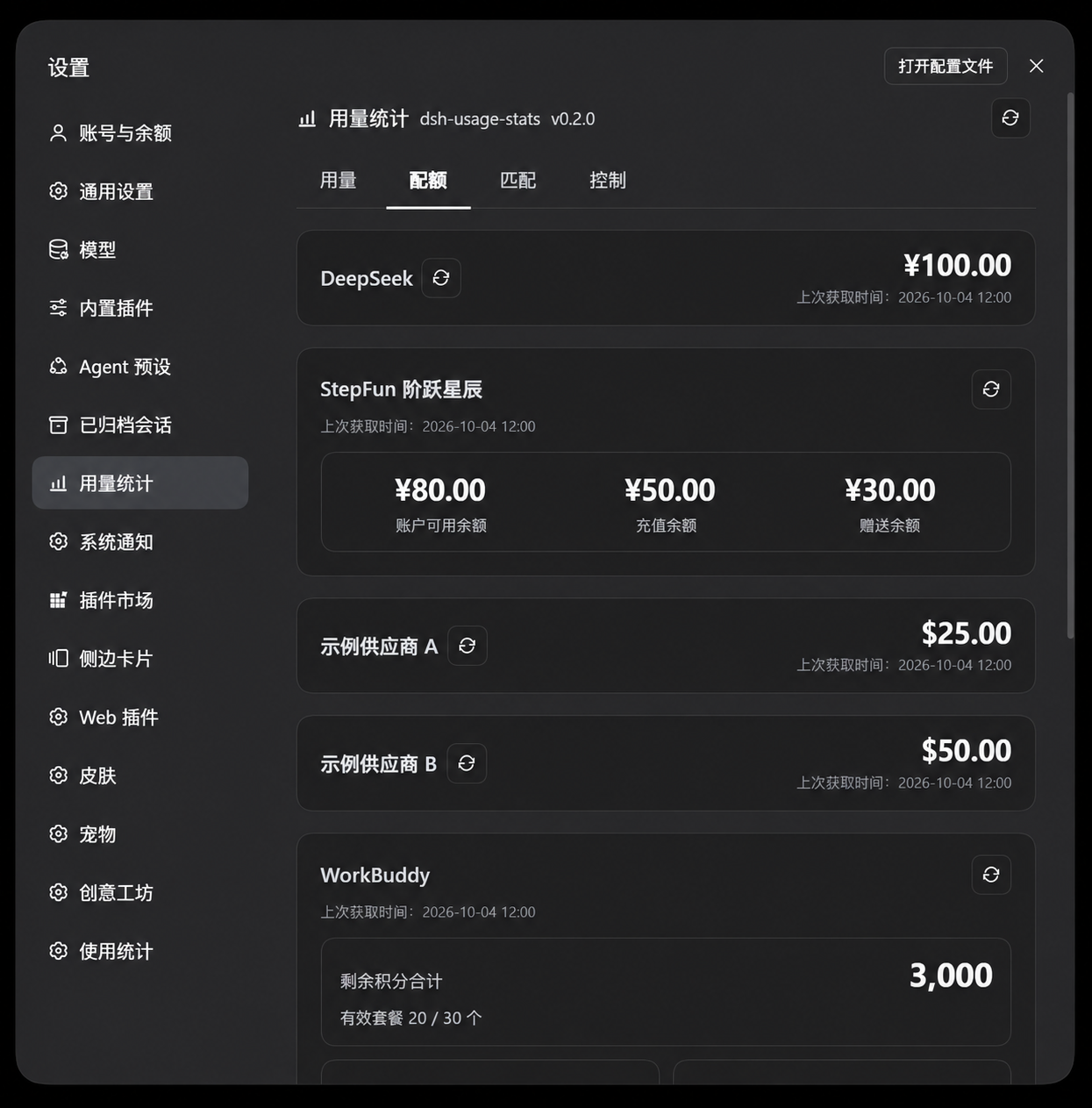The image size is (1092, 1108).
Task: Click the $25.00 示例供应商 A amount
Action: 966,633
